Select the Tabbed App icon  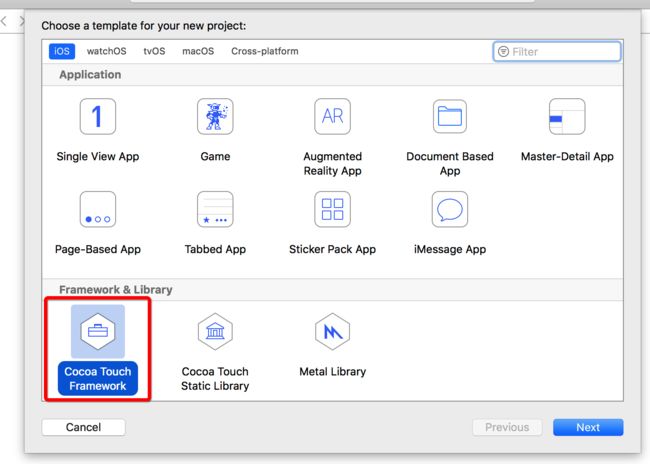point(215,209)
